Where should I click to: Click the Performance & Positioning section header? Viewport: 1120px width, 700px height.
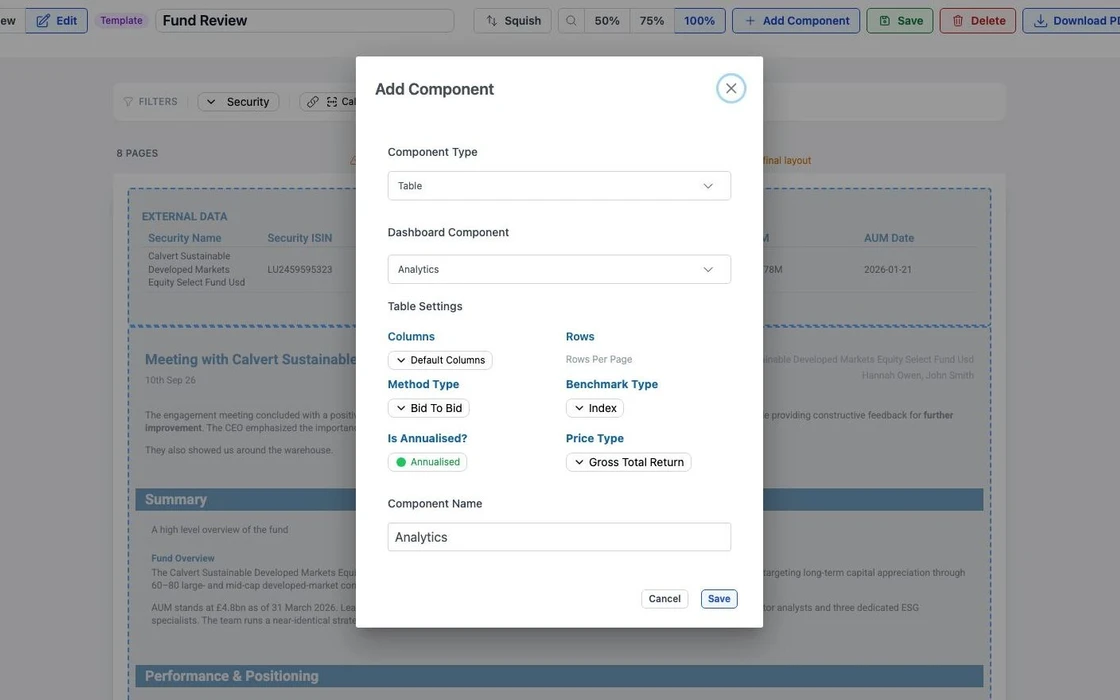coord(559,676)
